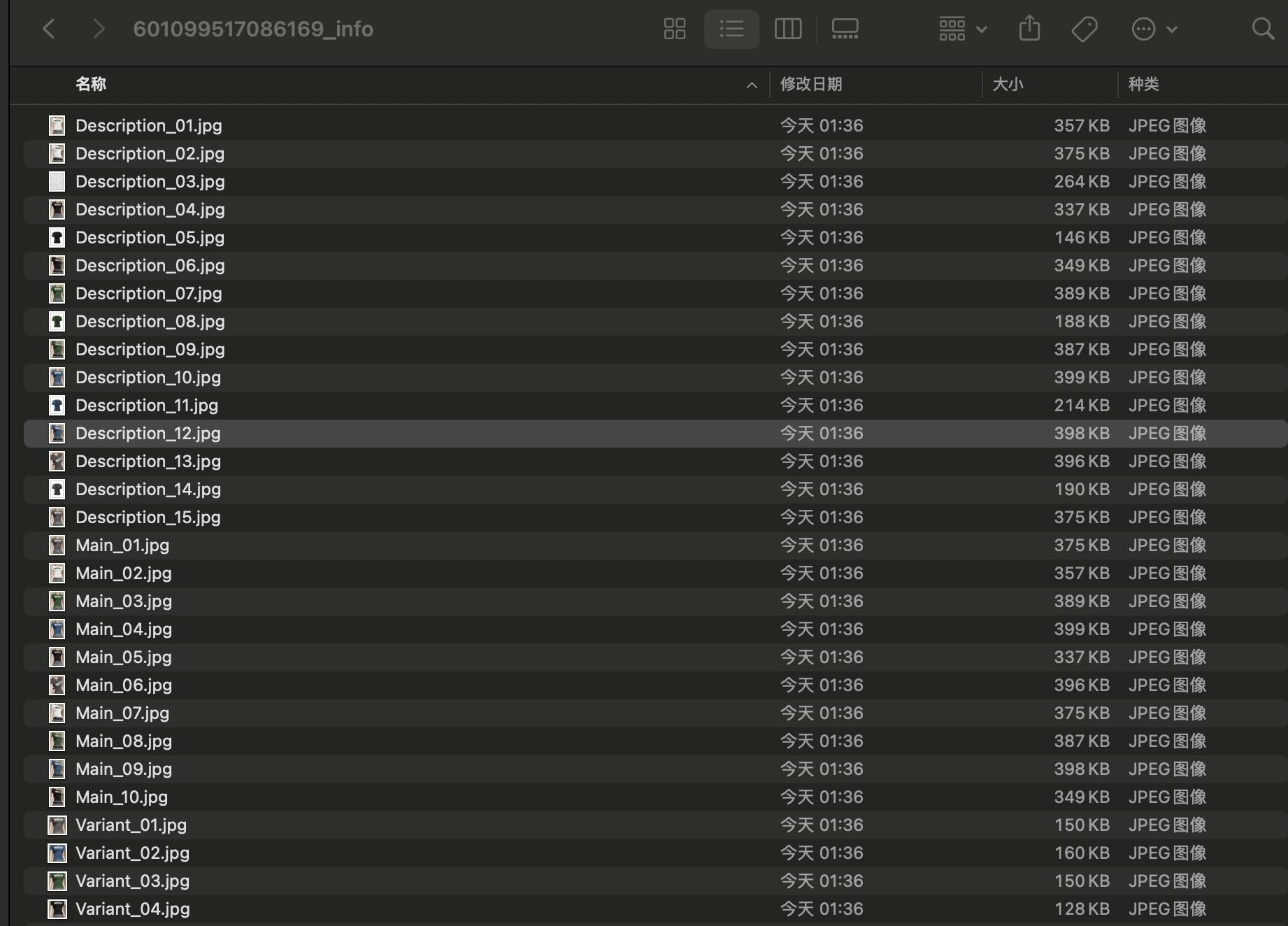
Task: Switch to column view
Action: point(788,29)
